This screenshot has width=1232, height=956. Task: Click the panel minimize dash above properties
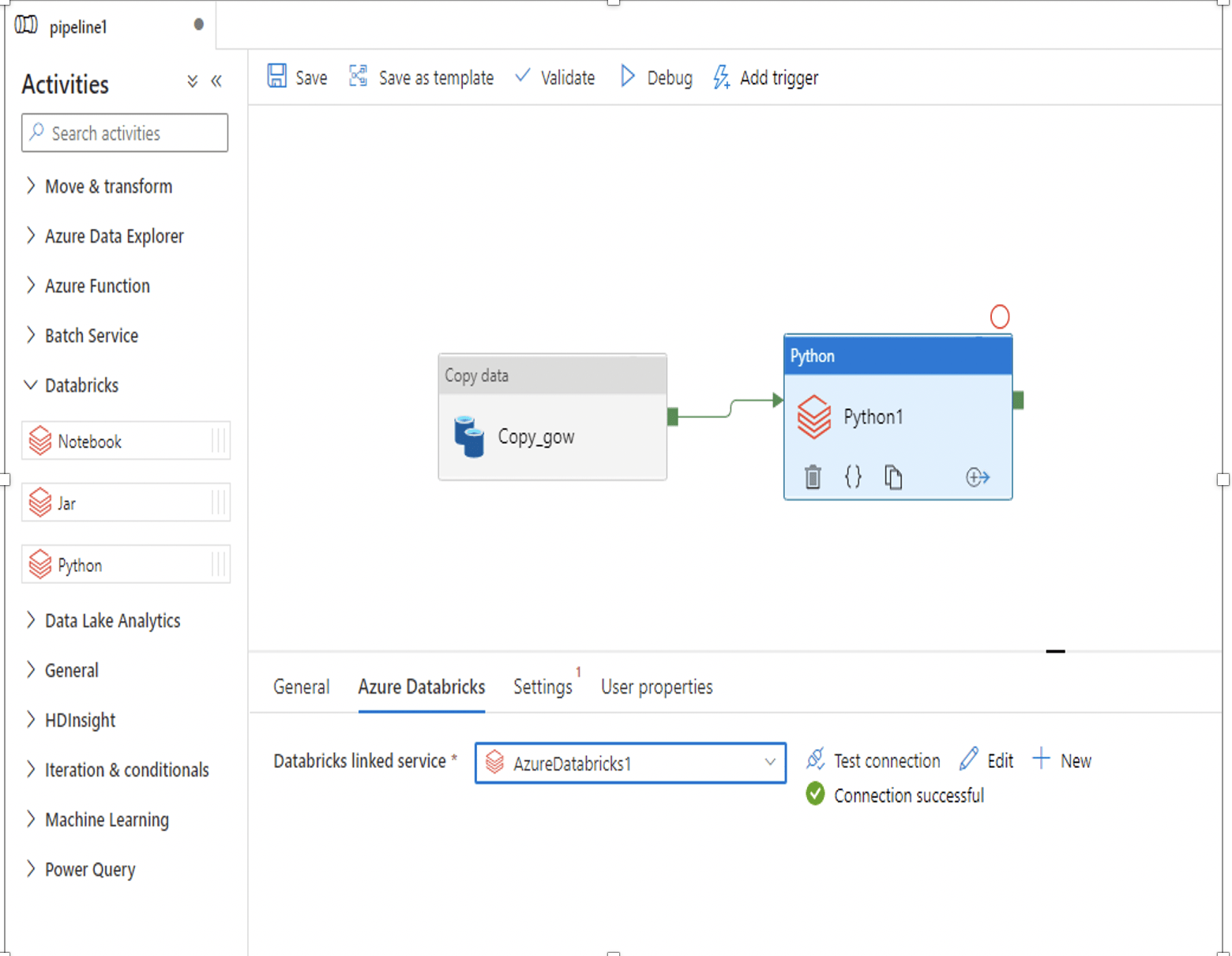click(1055, 651)
